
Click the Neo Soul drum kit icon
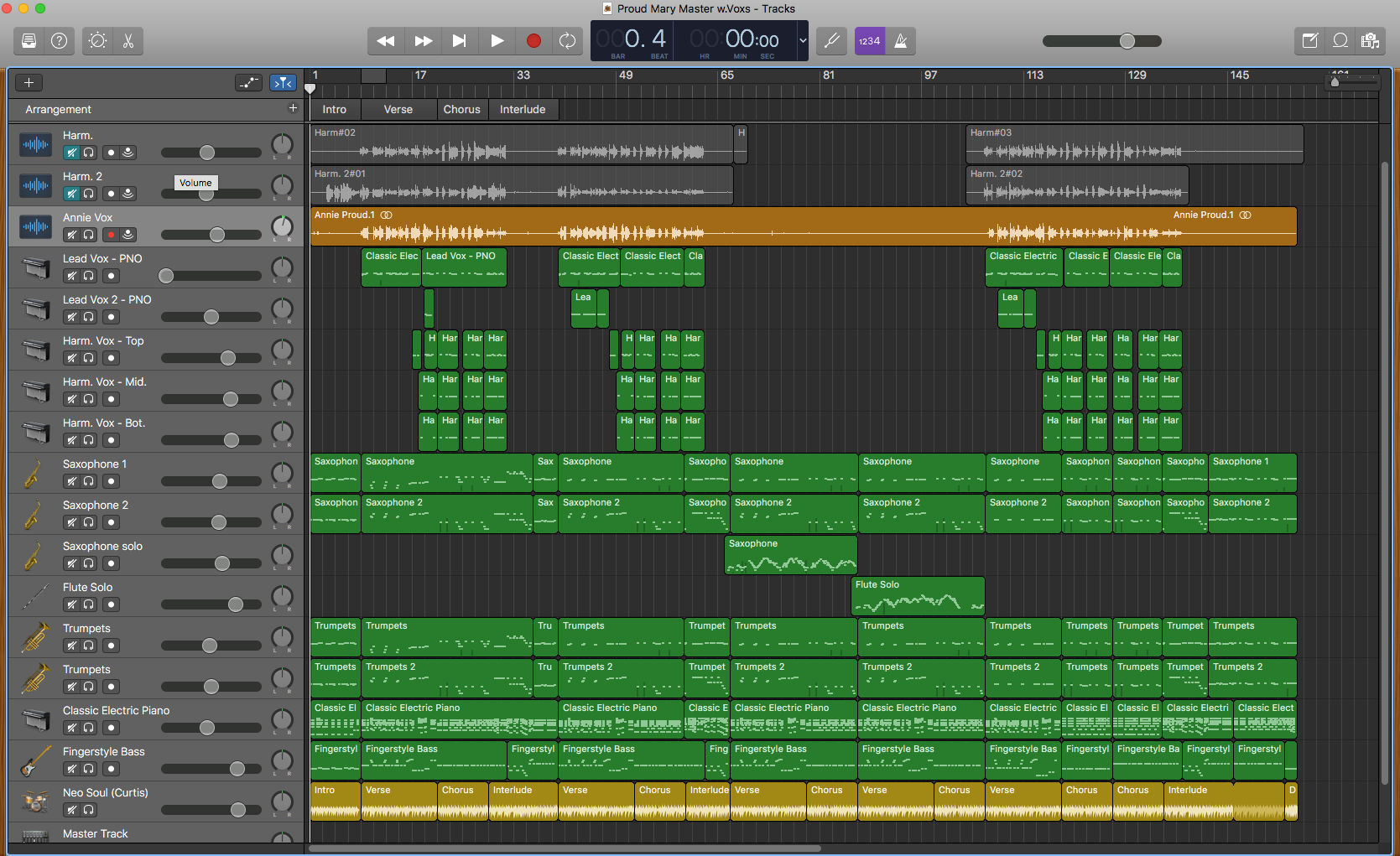34,802
